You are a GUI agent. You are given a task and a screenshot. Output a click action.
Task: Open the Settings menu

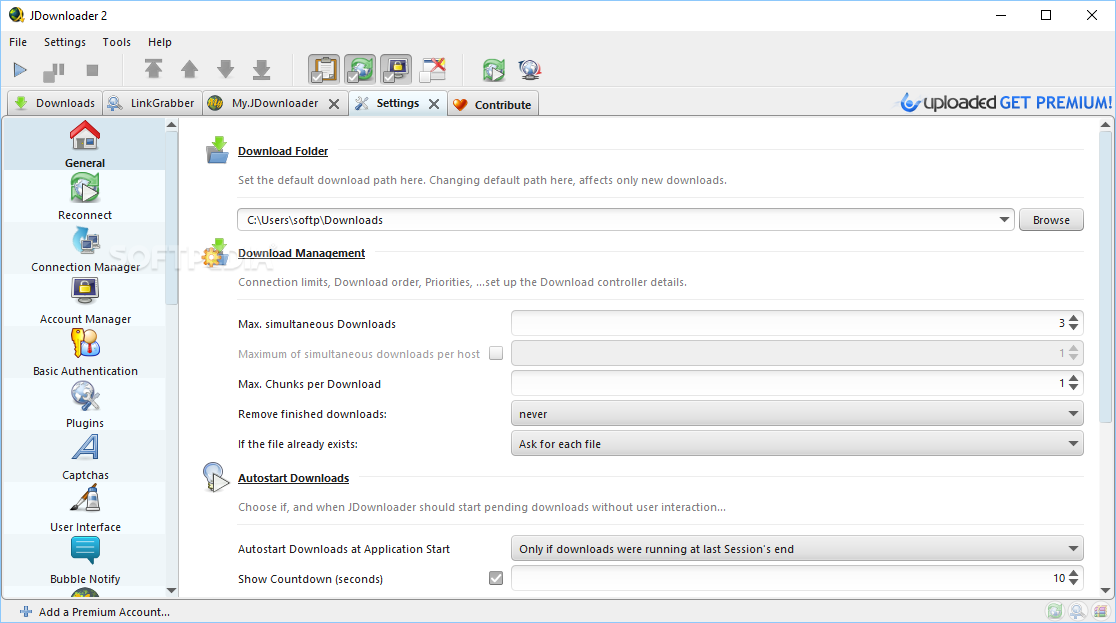pyautogui.click(x=65, y=42)
